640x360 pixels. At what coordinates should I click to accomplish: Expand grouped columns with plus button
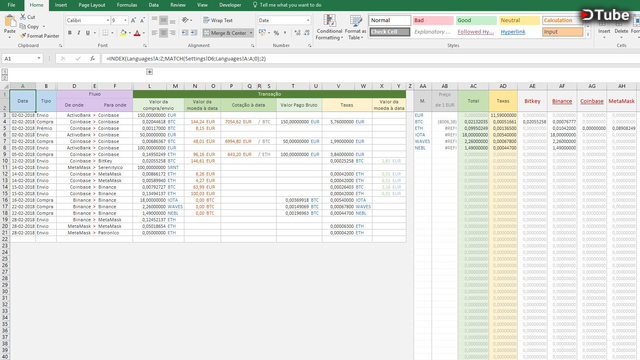[149, 72]
